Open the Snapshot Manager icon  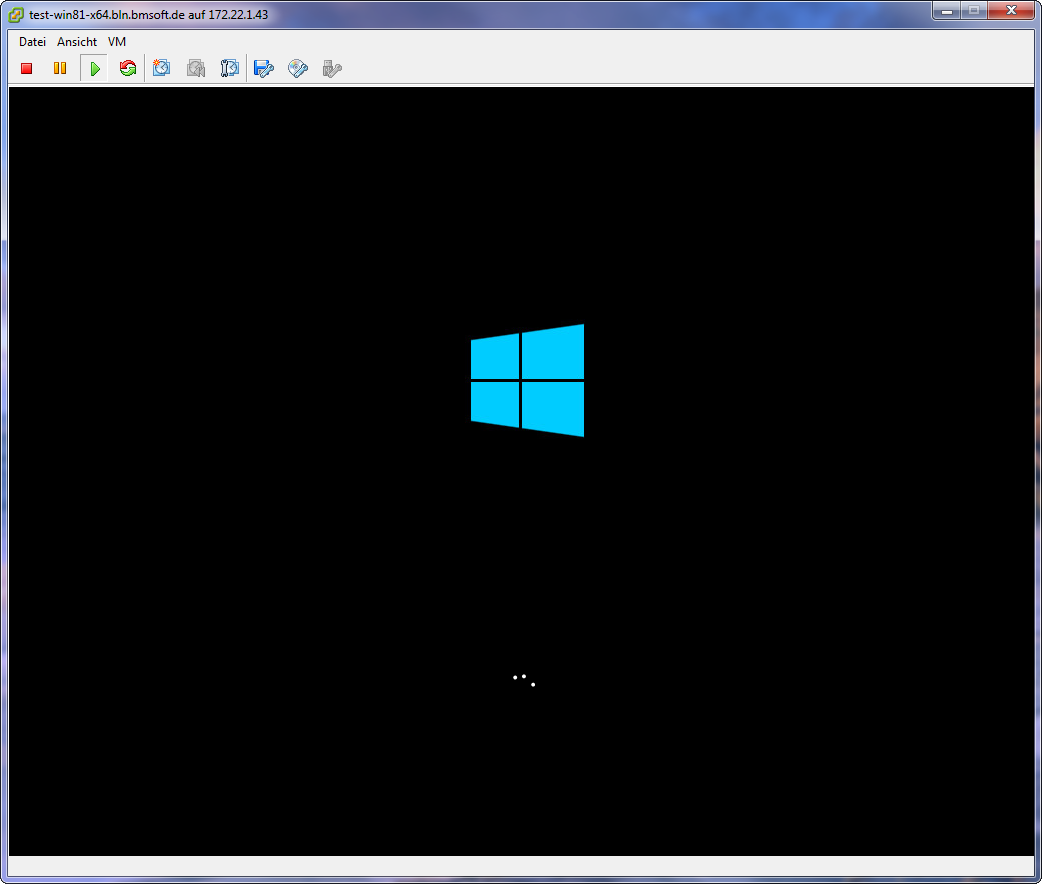click(229, 68)
